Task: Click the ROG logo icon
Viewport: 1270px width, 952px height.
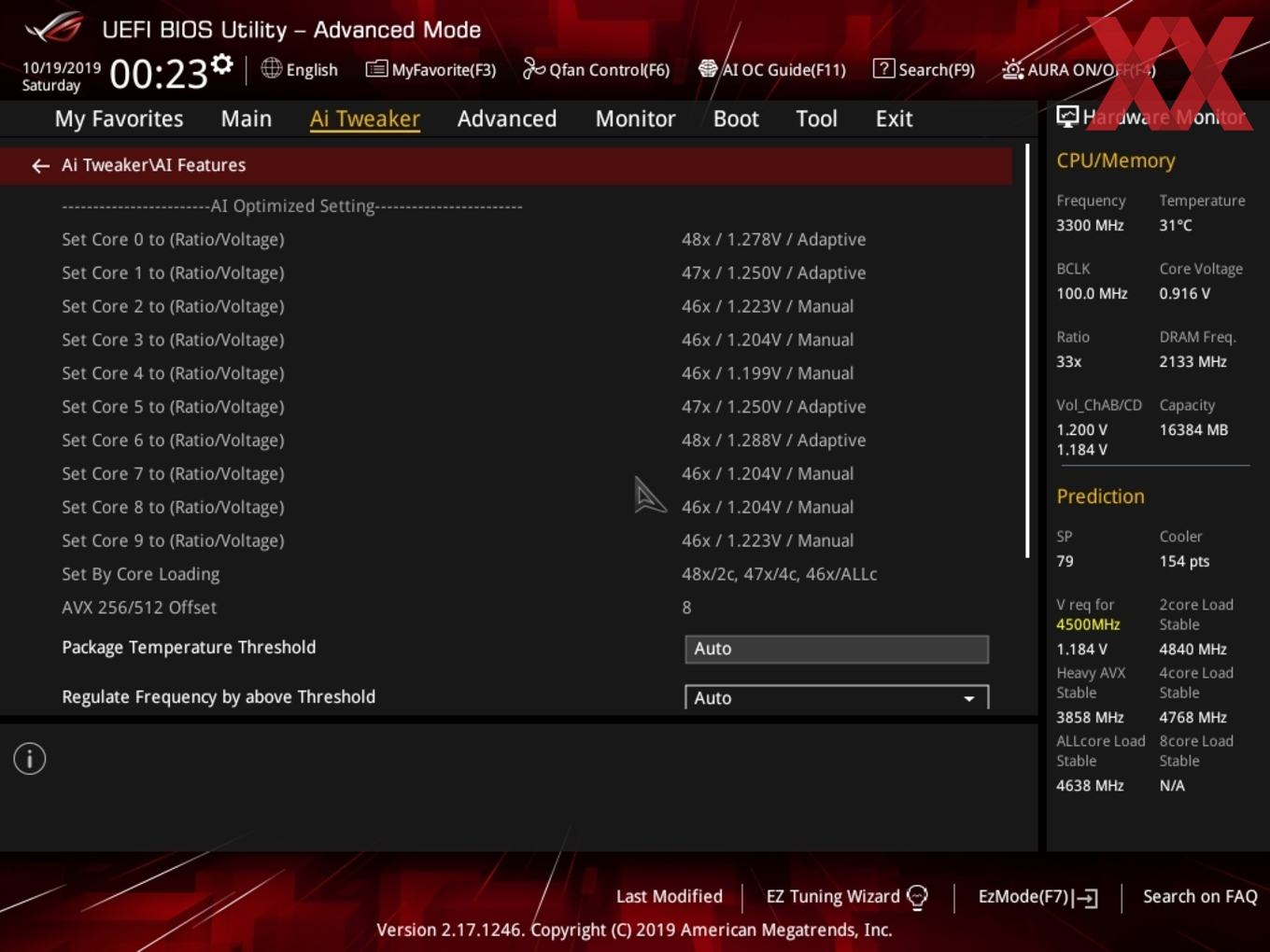Action: (54, 27)
